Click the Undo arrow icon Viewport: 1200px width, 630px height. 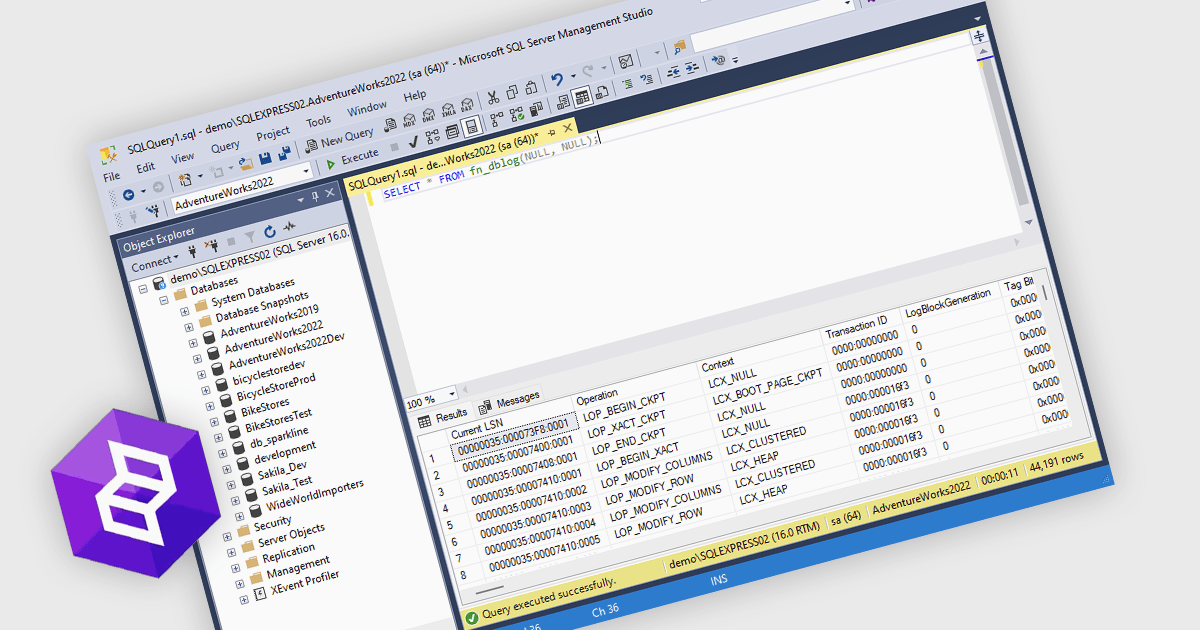pyautogui.click(x=557, y=79)
